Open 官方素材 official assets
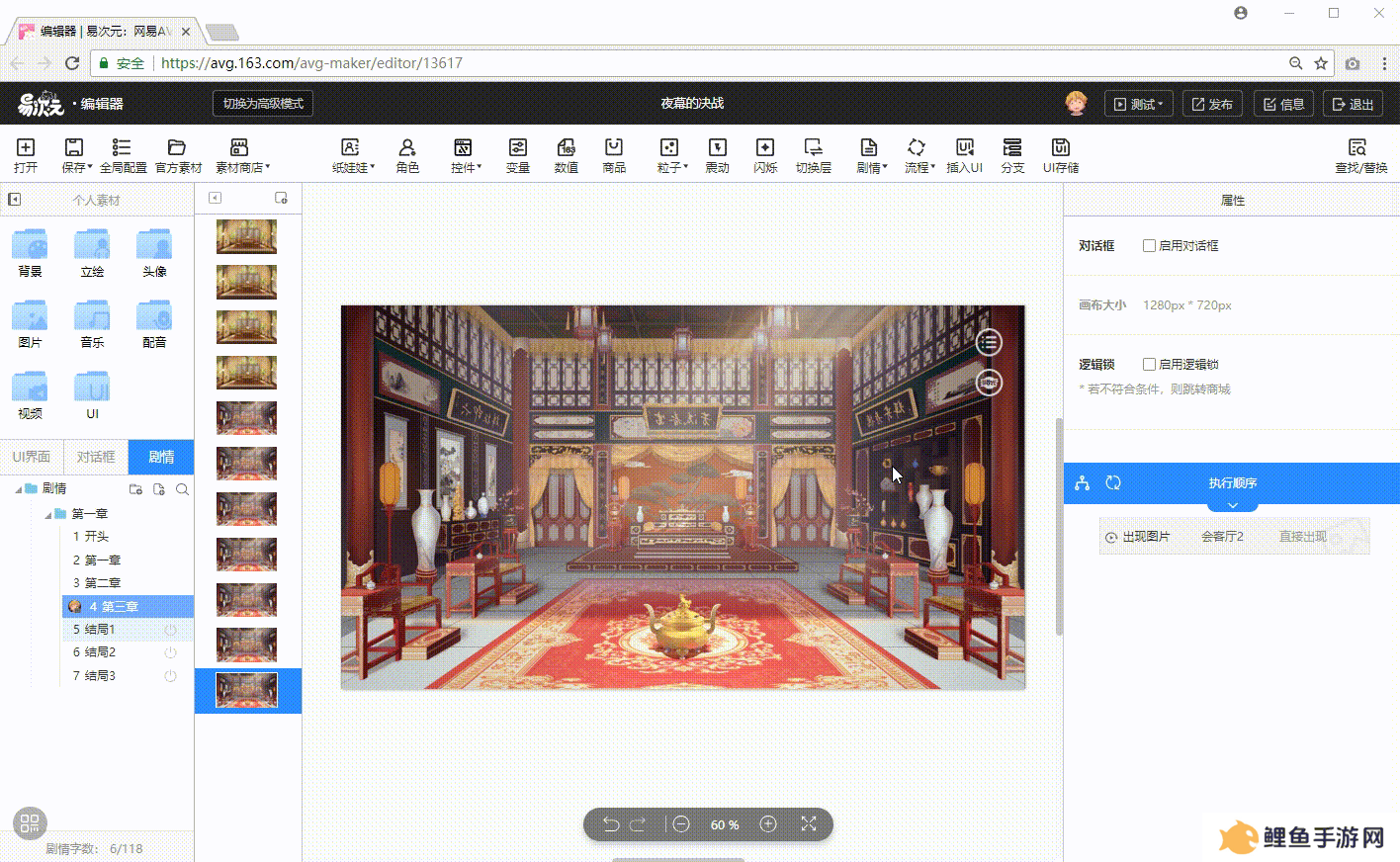Viewport: 1400px width, 862px height. tap(178, 155)
